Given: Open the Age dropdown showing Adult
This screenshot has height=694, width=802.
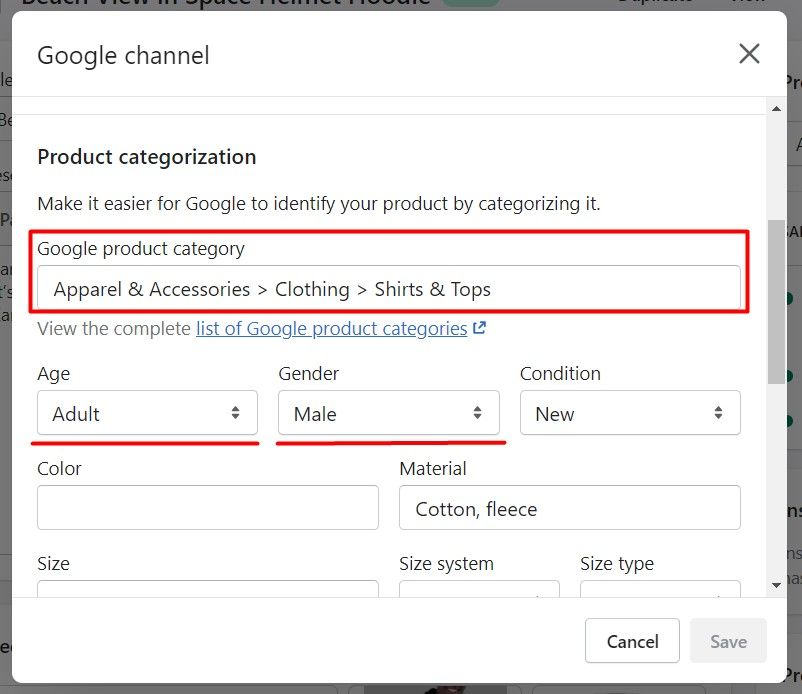Looking at the screenshot, I should click(147, 413).
